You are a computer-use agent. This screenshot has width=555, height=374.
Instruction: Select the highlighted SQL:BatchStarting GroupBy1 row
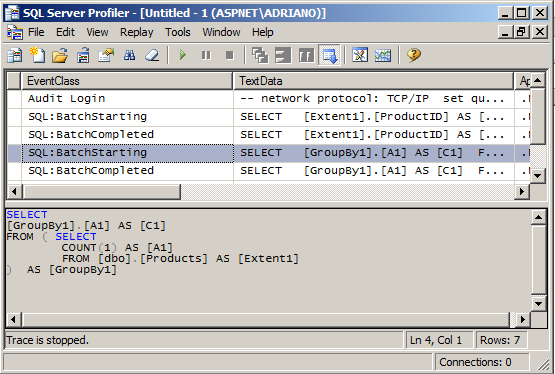pos(268,153)
